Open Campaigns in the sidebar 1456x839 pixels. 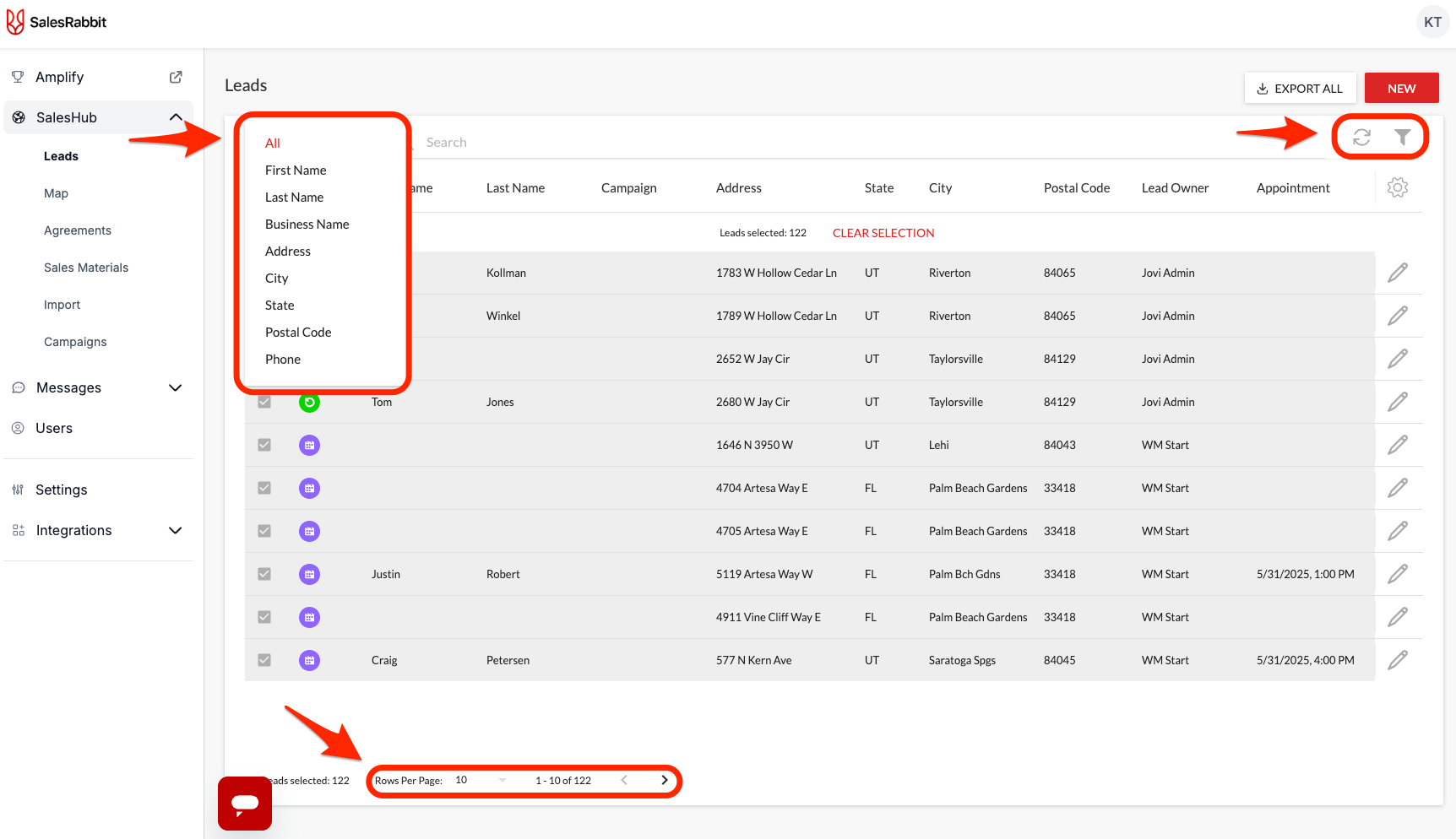coord(75,342)
